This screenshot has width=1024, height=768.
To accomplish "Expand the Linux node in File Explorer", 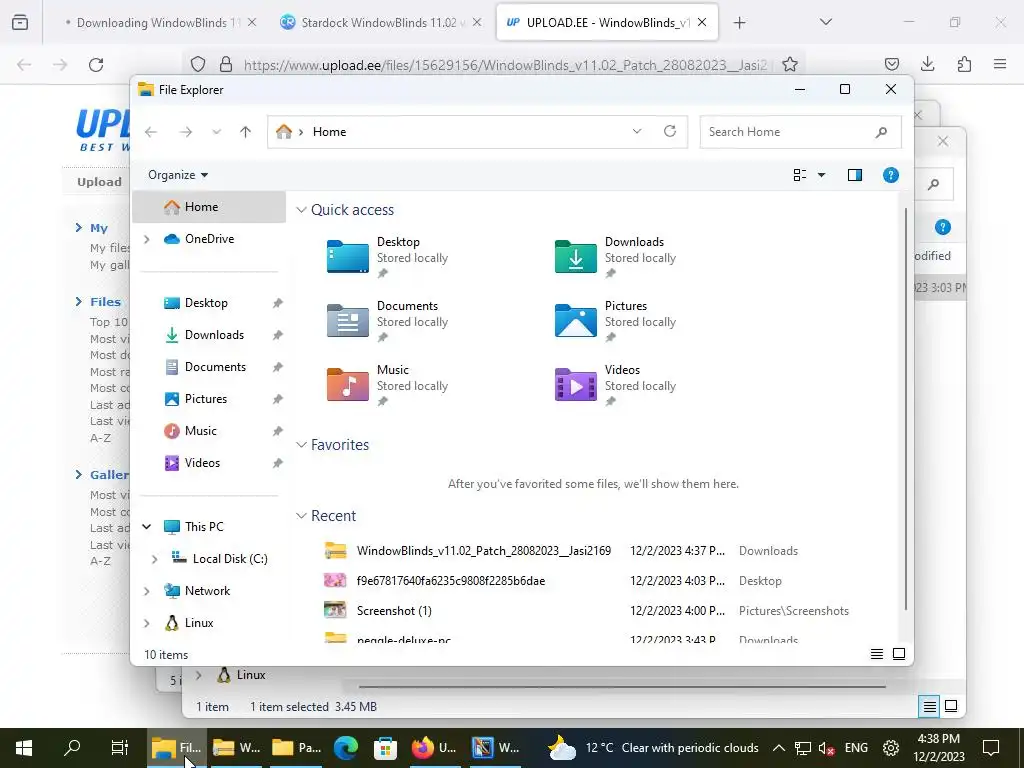I will click(147, 623).
